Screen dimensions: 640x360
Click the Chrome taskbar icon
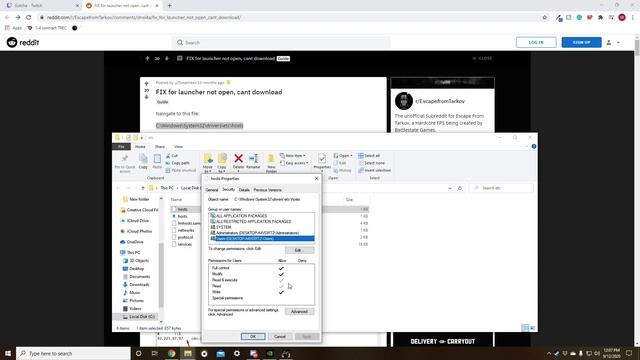click(171, 353)
